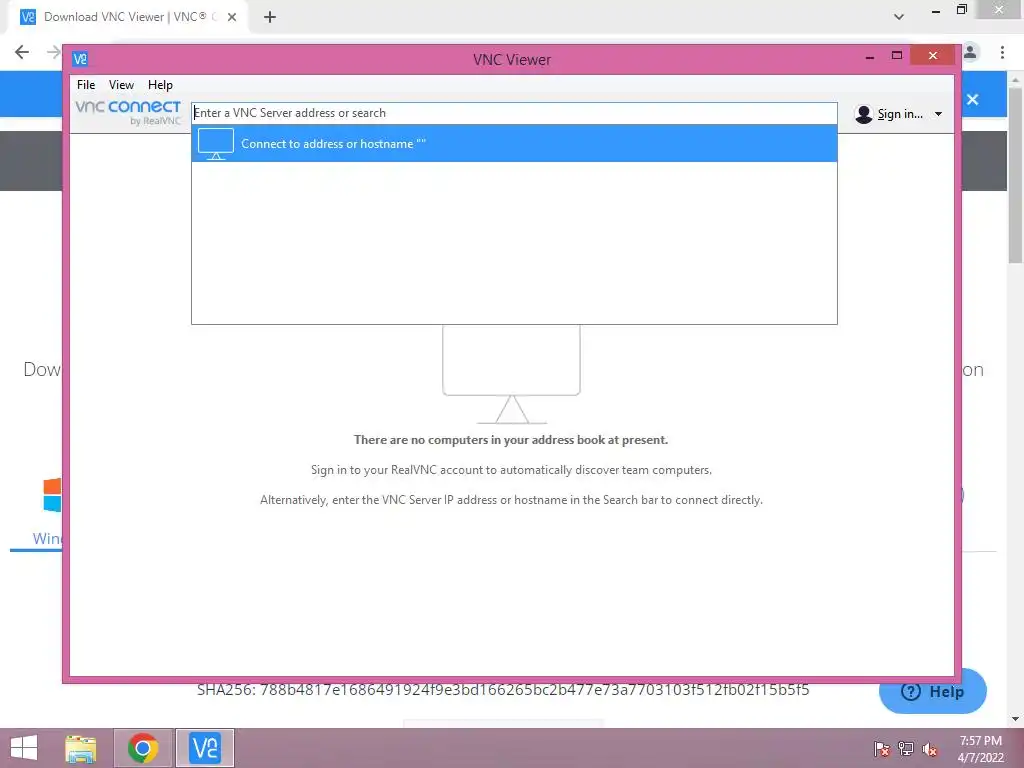Expand the Sign in dropdown arrow

click(x=938, y=114)
